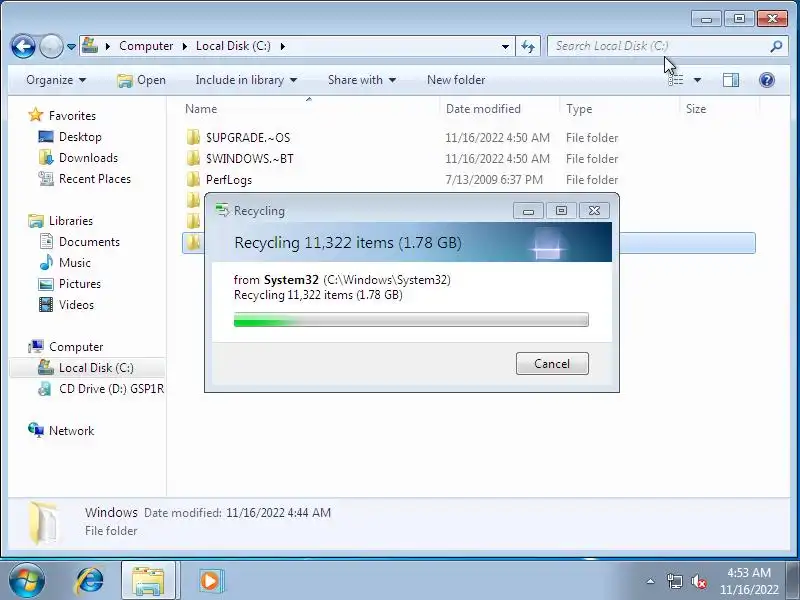Click the Recycling progress bar
Image resolution: width=800 pixels, height=600 pixels.
pyautogui.click(x=411, y=320)
